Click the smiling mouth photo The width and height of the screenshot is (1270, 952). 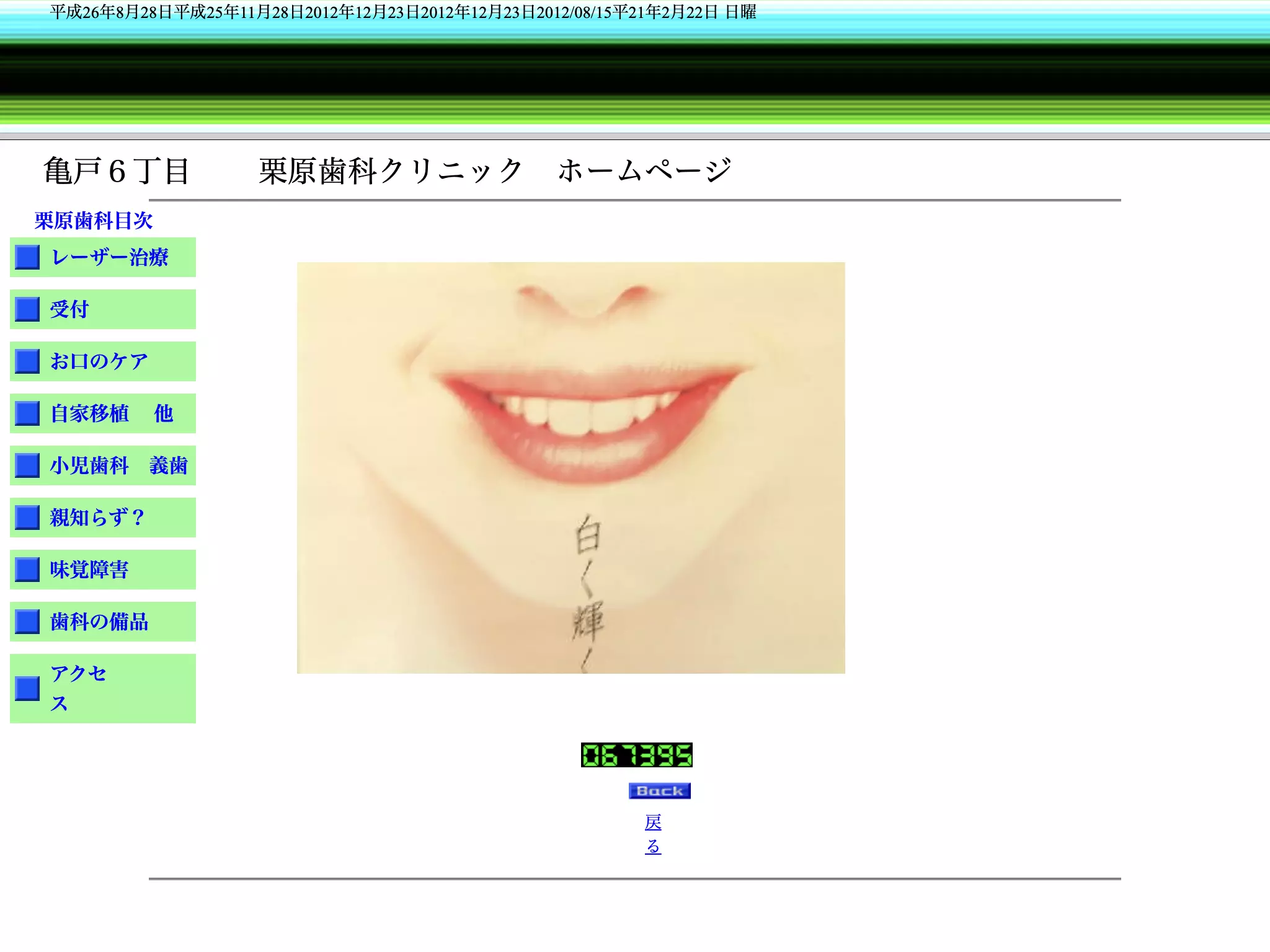[571, 468]
